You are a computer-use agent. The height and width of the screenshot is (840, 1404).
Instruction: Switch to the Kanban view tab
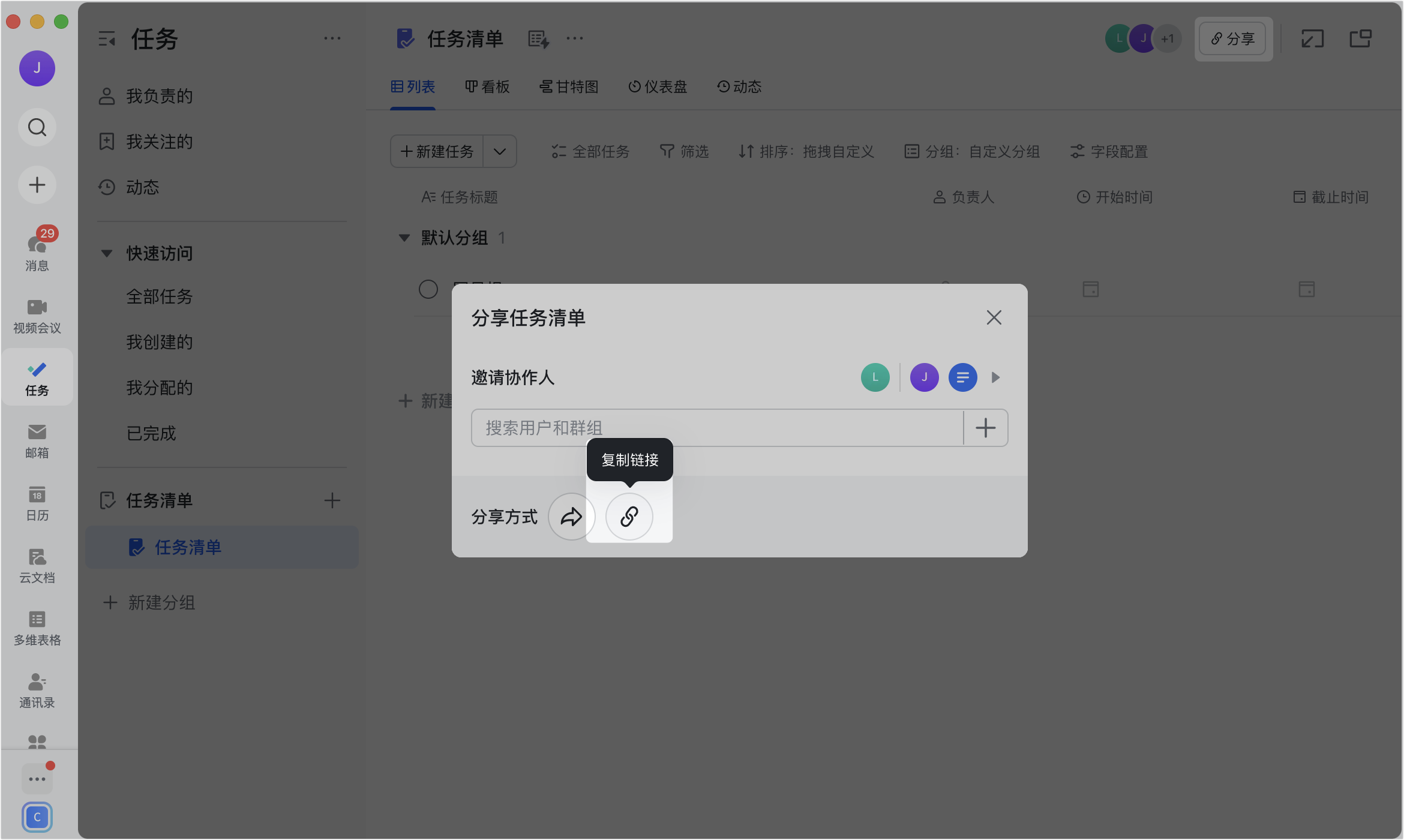[487, 87]
